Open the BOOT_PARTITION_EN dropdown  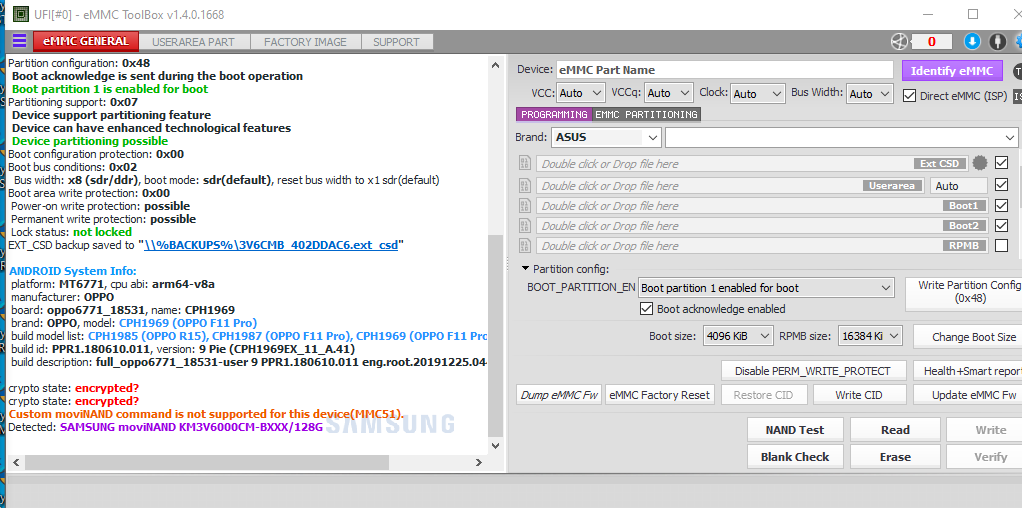point(766,288)
